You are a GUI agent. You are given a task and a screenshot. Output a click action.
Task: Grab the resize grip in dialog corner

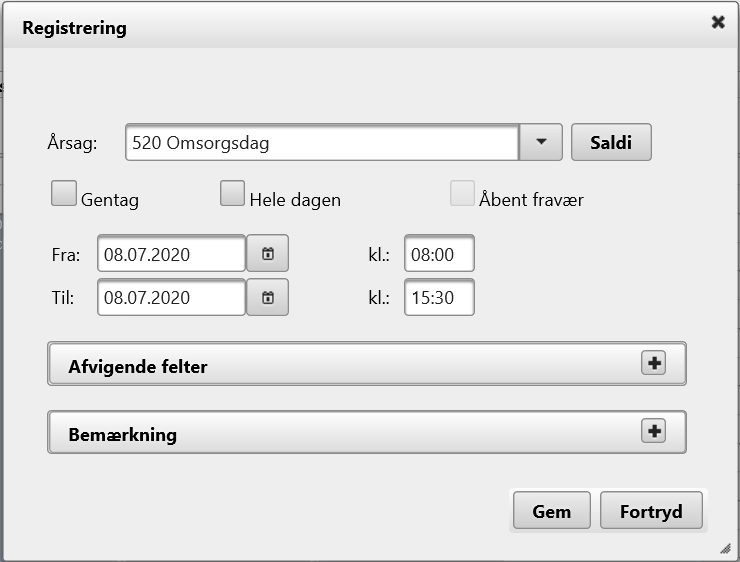(x=725, y=549)
